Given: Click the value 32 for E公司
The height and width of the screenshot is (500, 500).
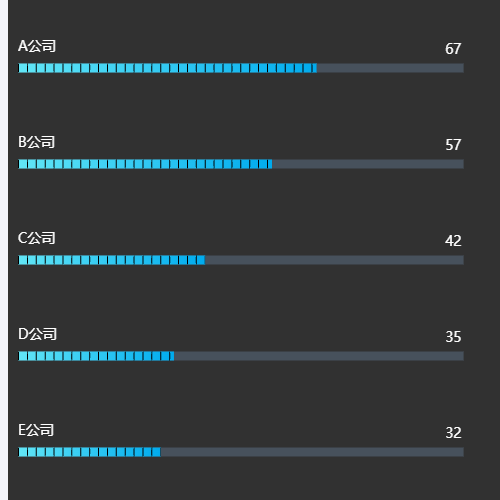Looking at the screenshot, I should pyautogui.click(x=453, y=433).
